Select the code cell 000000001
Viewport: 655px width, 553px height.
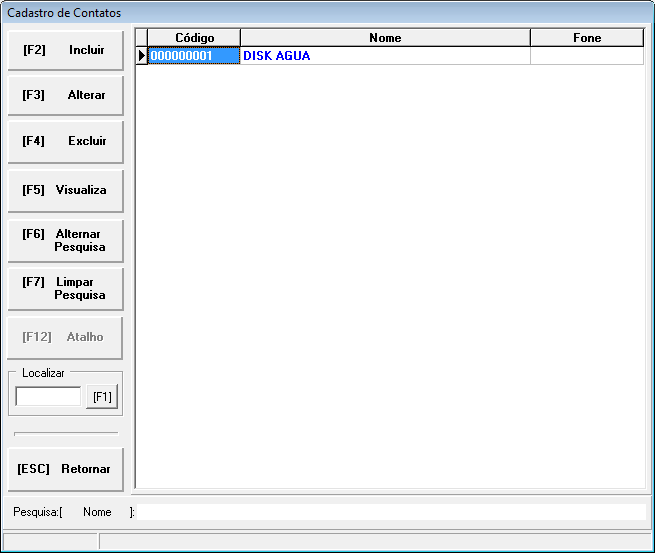point(194,56)
